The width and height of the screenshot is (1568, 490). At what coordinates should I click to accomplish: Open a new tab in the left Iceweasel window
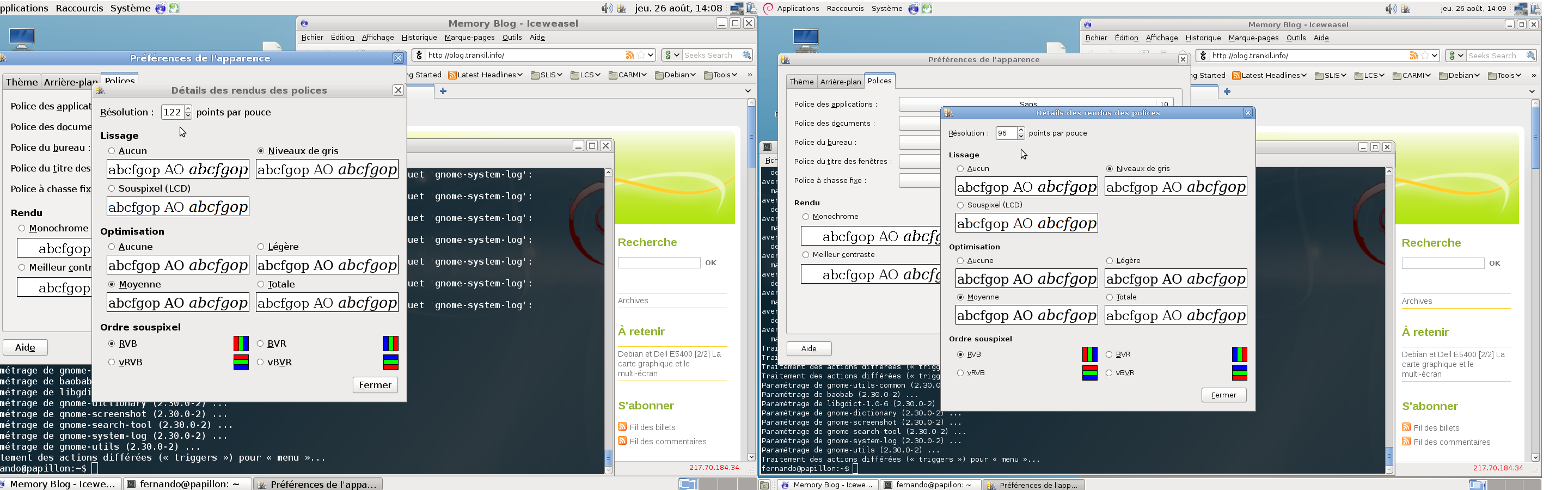click(x=443, y=91)
